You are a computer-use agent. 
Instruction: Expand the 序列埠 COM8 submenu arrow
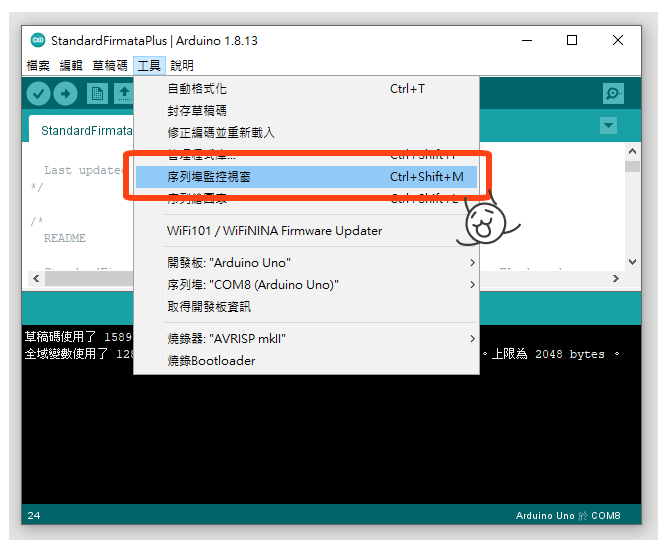coord(472,284)
